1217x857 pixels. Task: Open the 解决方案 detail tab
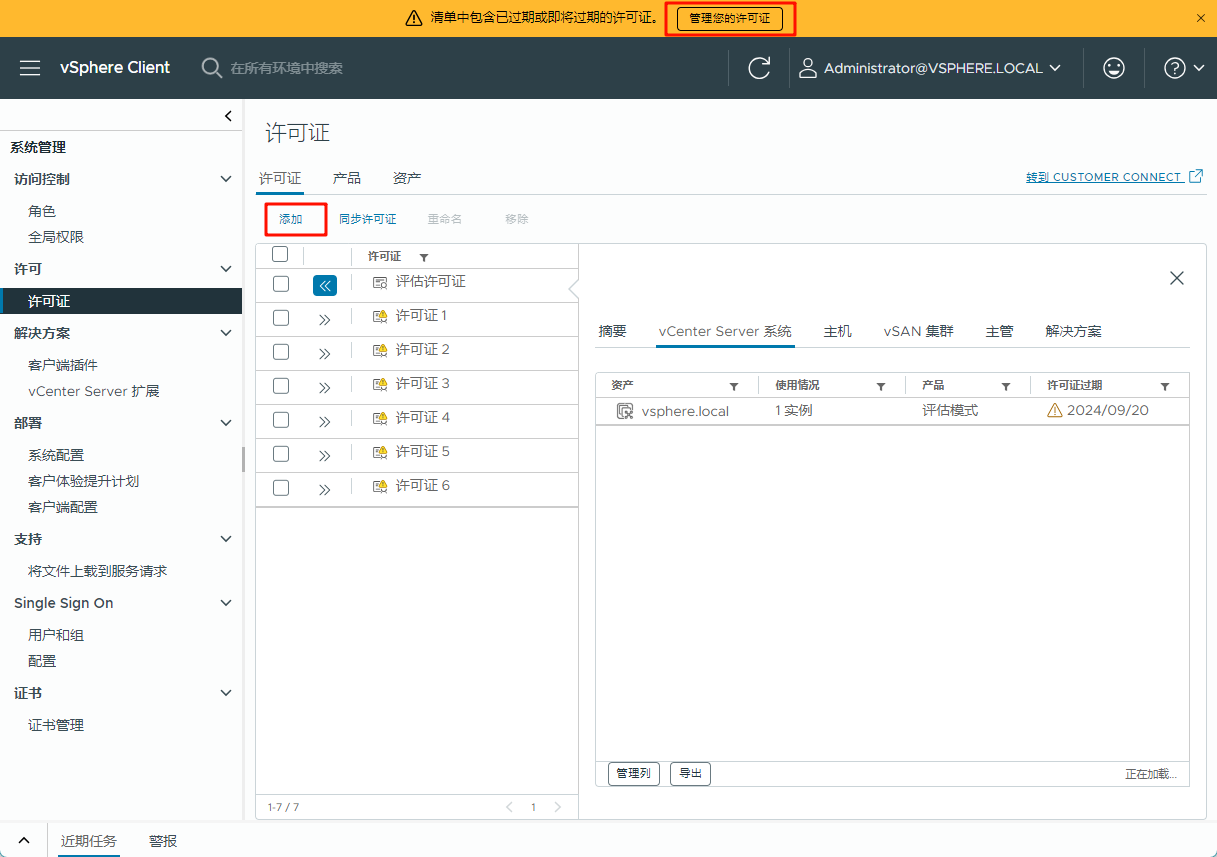click(x=1074, y=331)
